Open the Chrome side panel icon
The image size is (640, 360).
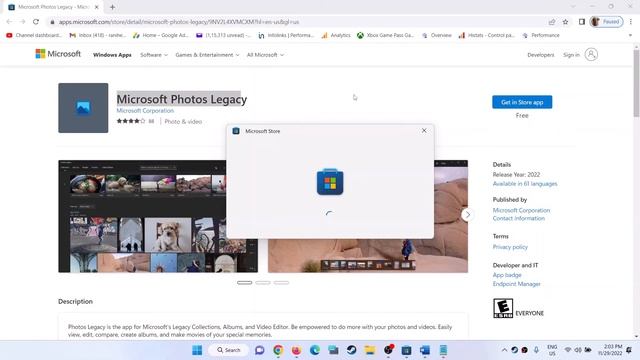click(582, 22)
